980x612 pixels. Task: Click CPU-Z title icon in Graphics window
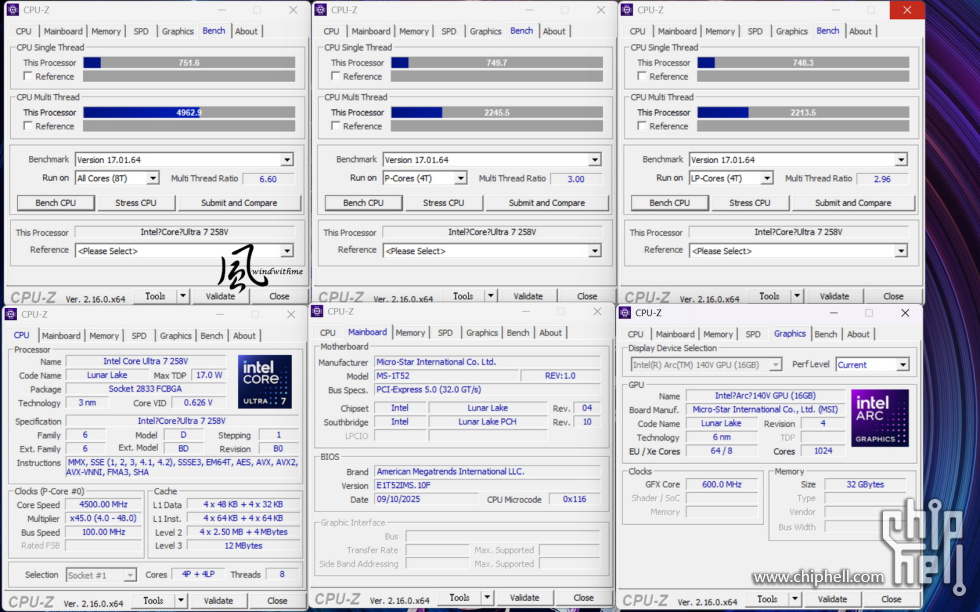625,312
